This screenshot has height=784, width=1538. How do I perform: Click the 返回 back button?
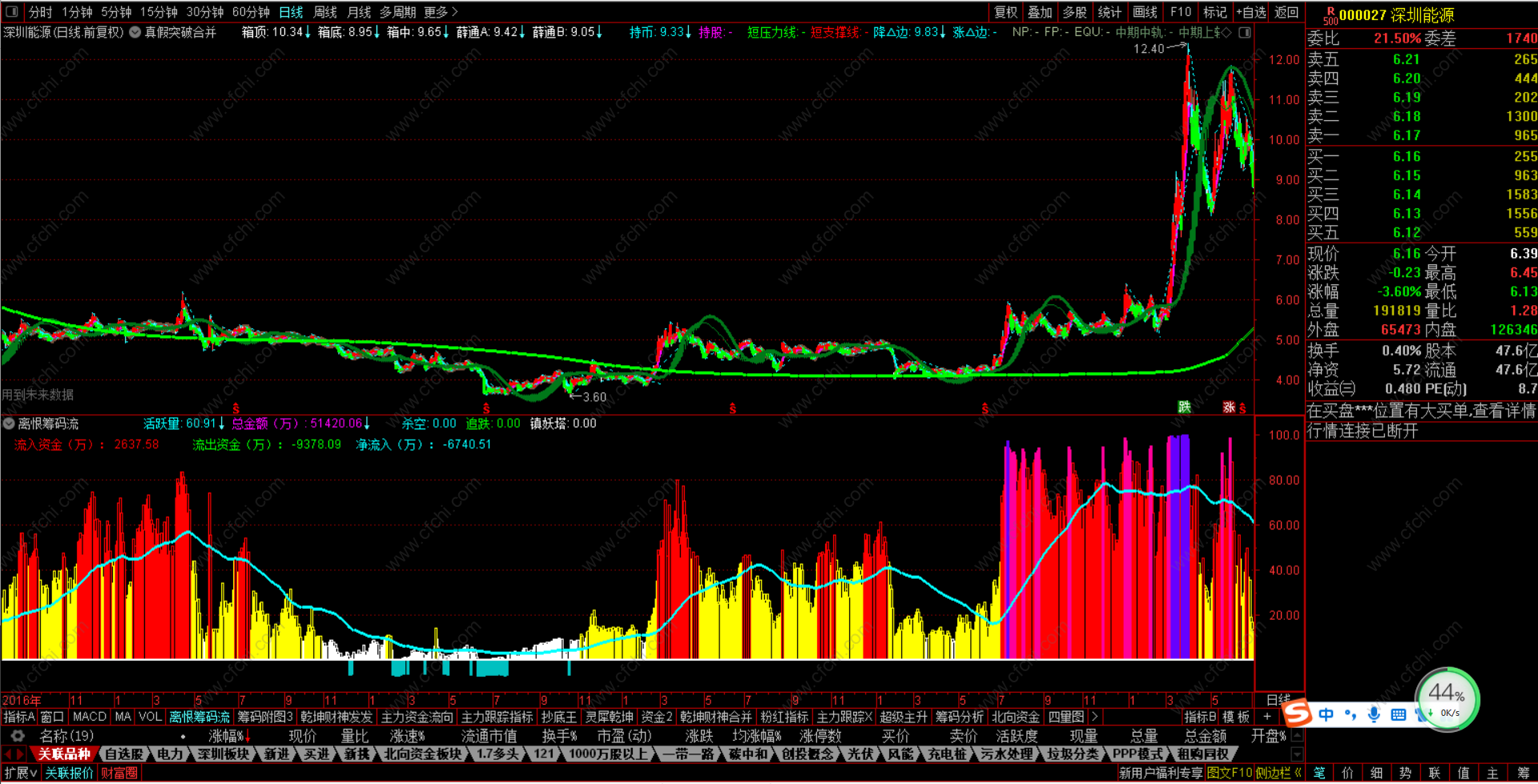pyautogui.click(x=1286, y=12)
